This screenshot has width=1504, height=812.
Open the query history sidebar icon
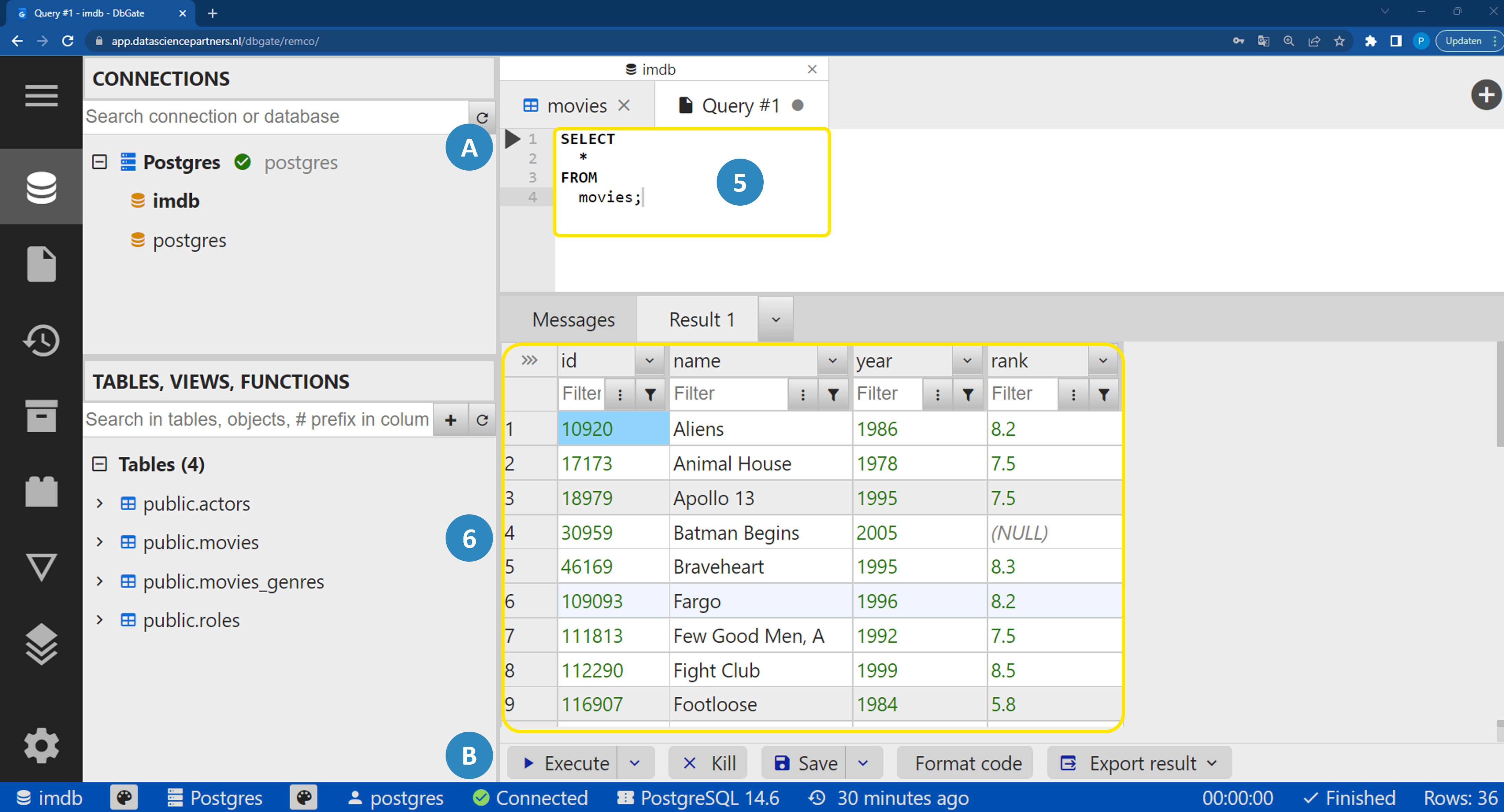41,340
